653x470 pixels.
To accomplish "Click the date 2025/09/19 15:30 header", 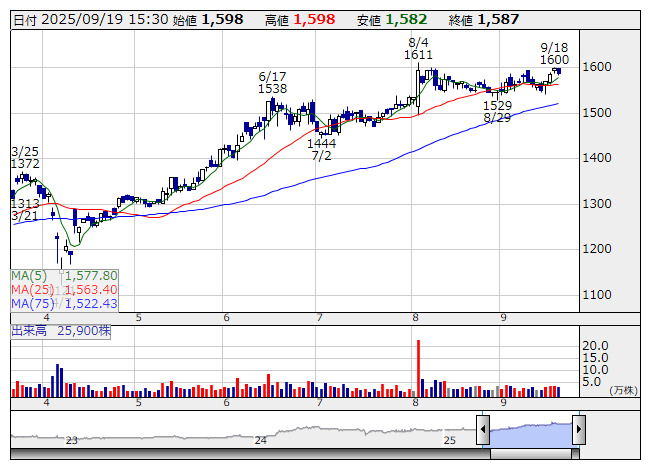I will (91, 20).
